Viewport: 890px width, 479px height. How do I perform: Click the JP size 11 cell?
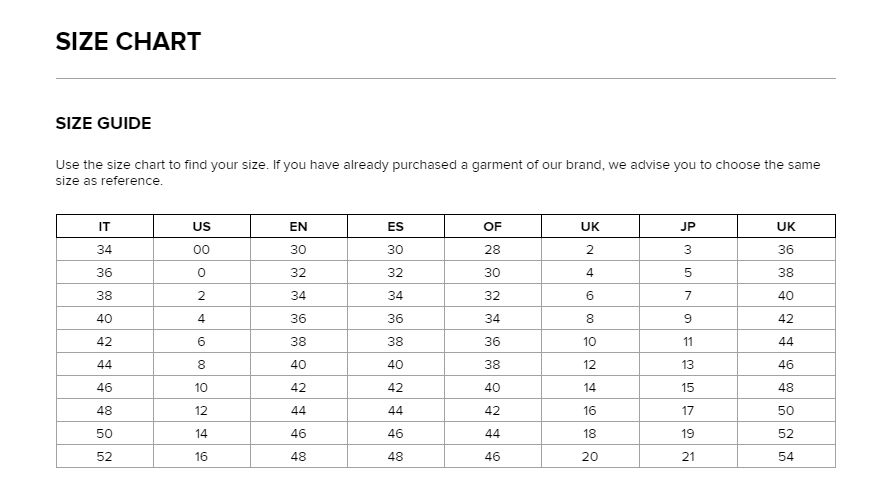688,342
